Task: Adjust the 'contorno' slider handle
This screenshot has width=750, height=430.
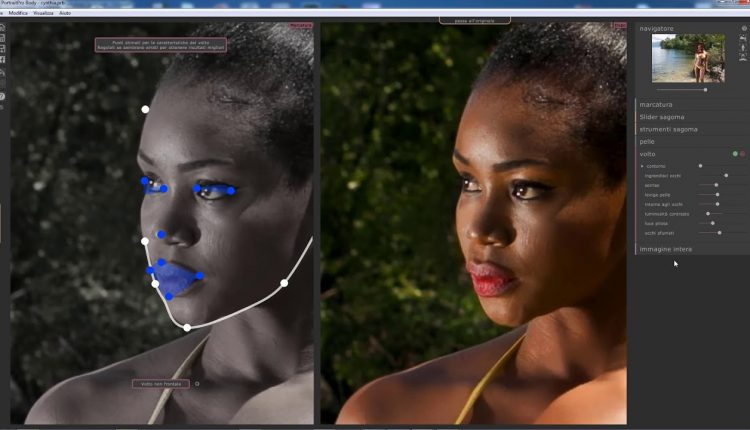Action: [700, 166]
